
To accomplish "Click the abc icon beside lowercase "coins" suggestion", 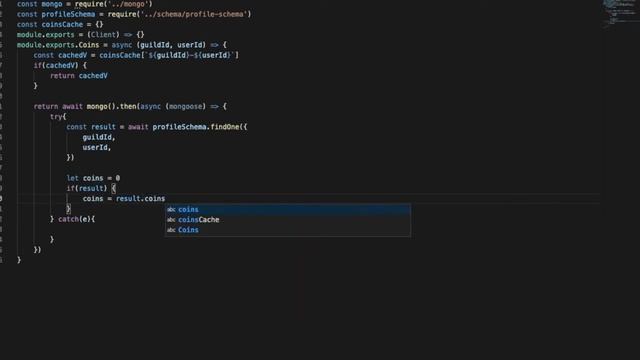I will coord(171,209).
